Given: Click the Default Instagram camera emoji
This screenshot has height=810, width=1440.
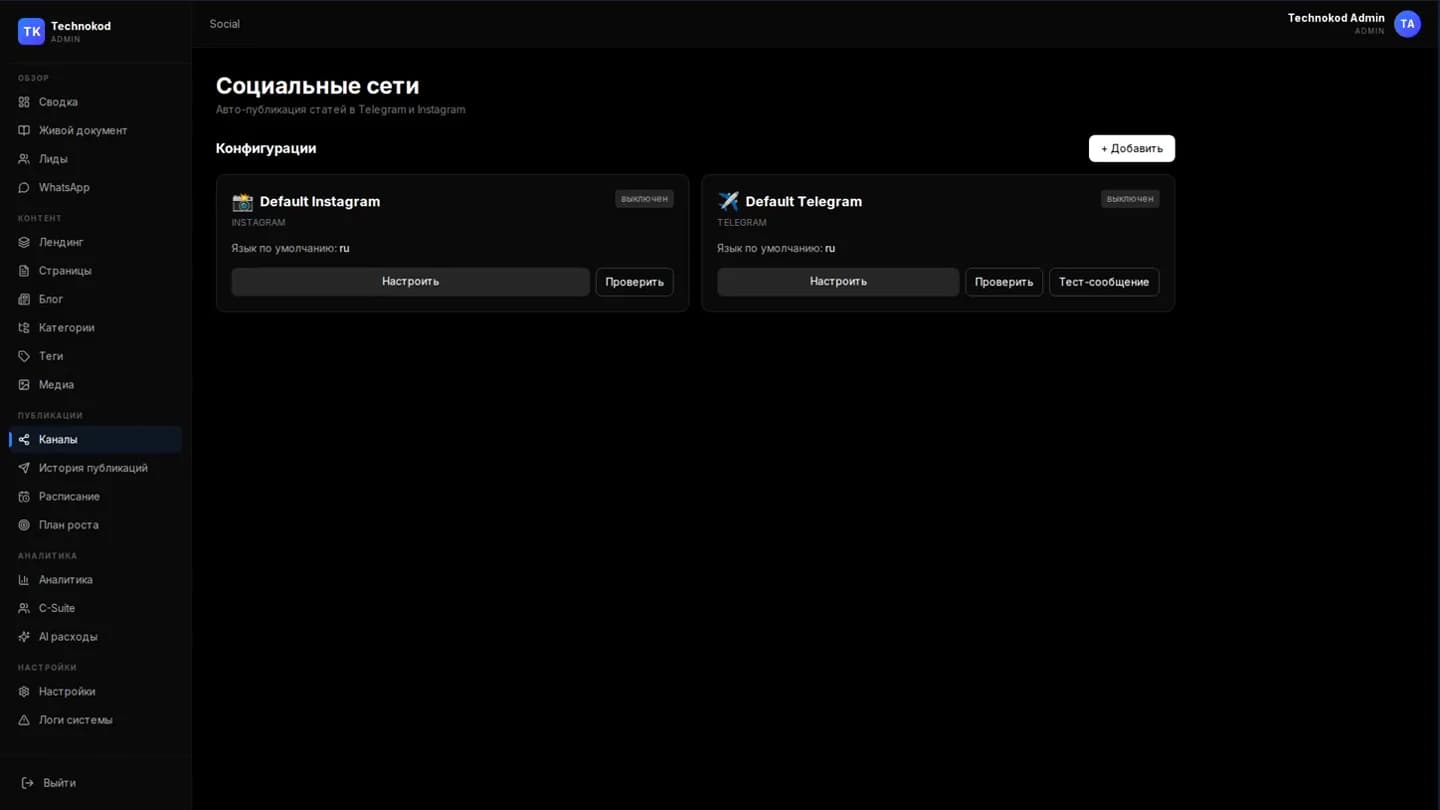Looking at the screenshot, I should 242,202.
